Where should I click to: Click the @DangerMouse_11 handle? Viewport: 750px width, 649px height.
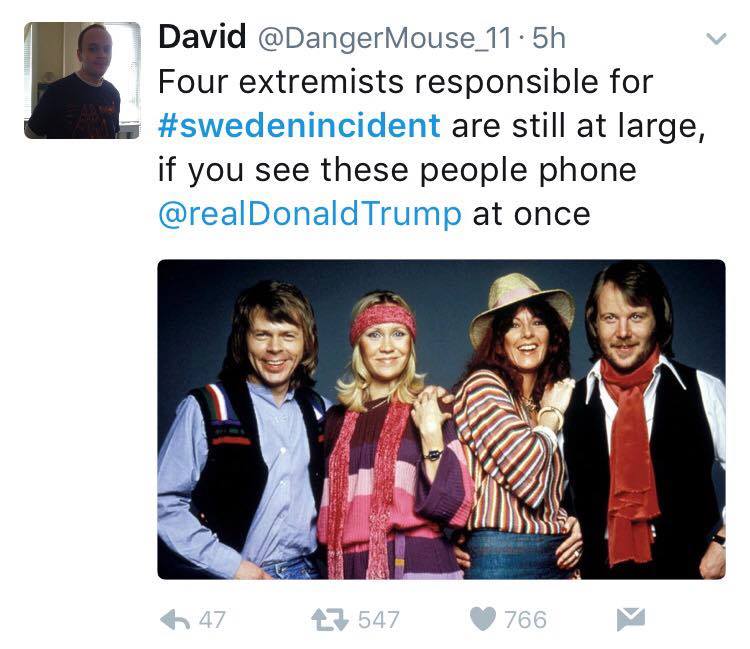[385, 39]
